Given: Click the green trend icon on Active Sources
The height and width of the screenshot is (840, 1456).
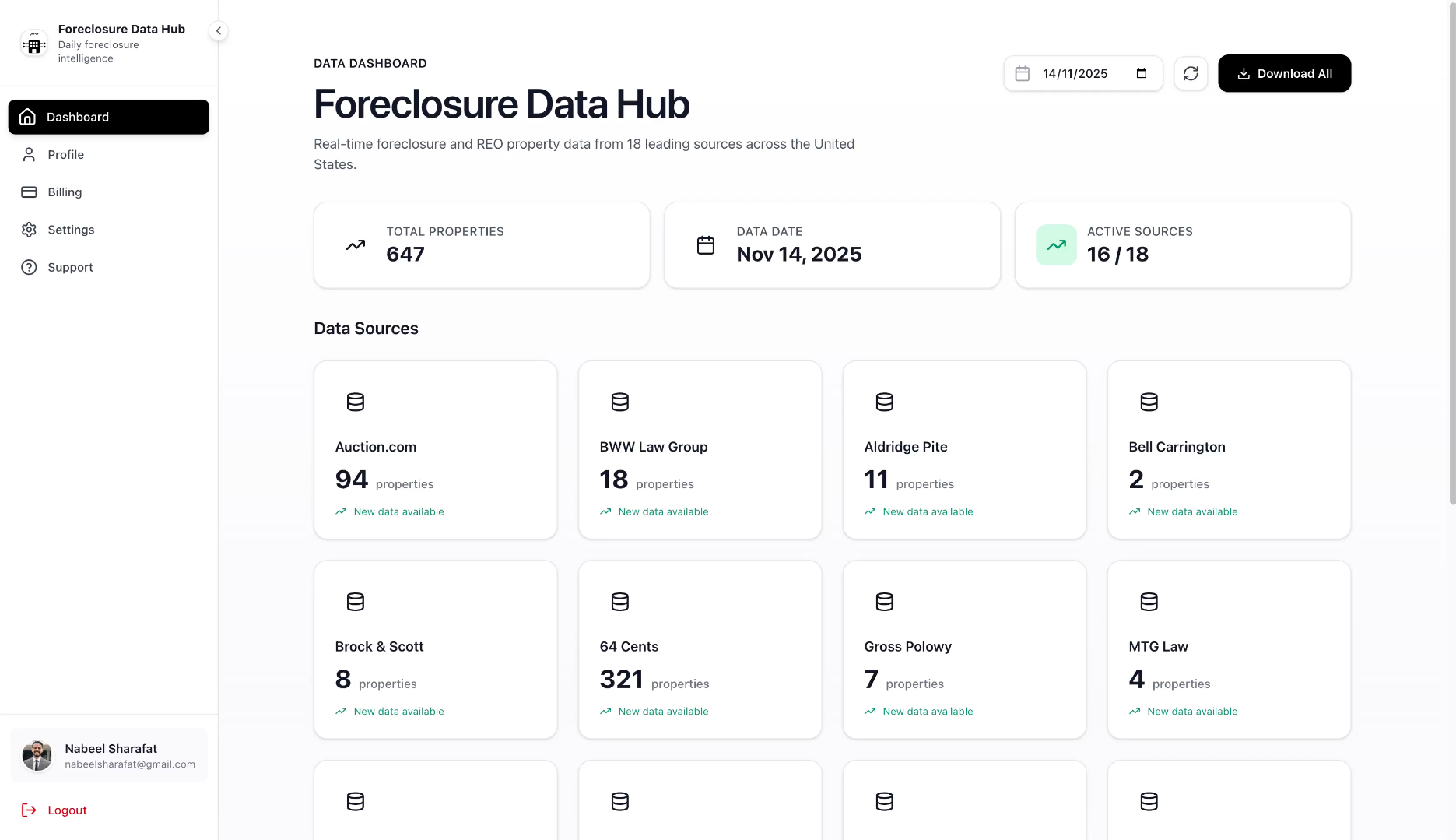Looking at the screenshot, I should tap(1056, 244).
